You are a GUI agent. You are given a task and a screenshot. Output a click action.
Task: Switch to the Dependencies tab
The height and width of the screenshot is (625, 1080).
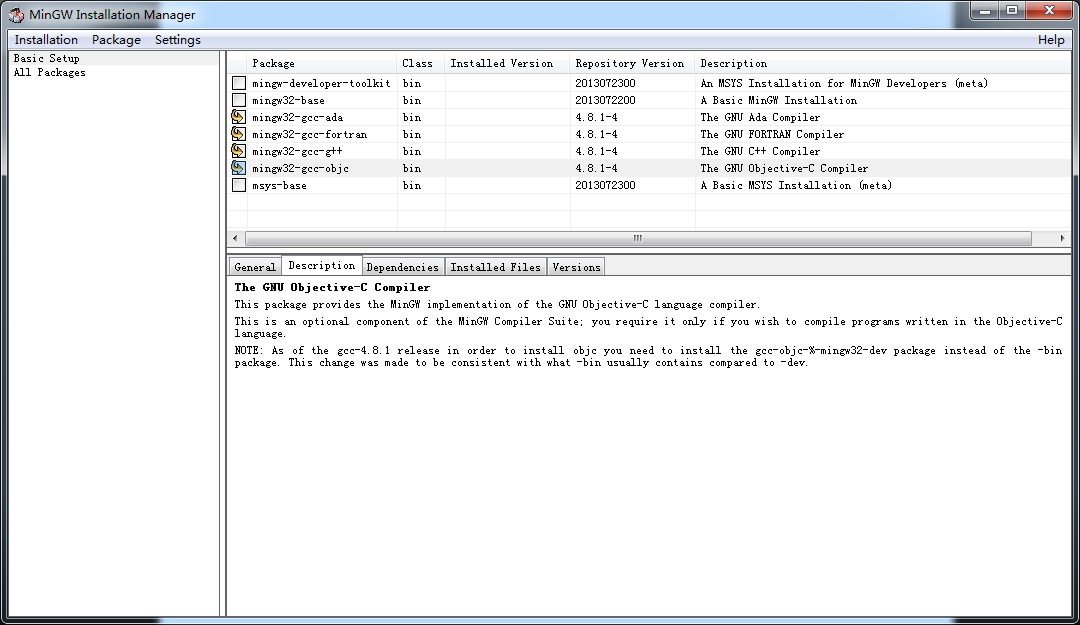tap(403, 267)
